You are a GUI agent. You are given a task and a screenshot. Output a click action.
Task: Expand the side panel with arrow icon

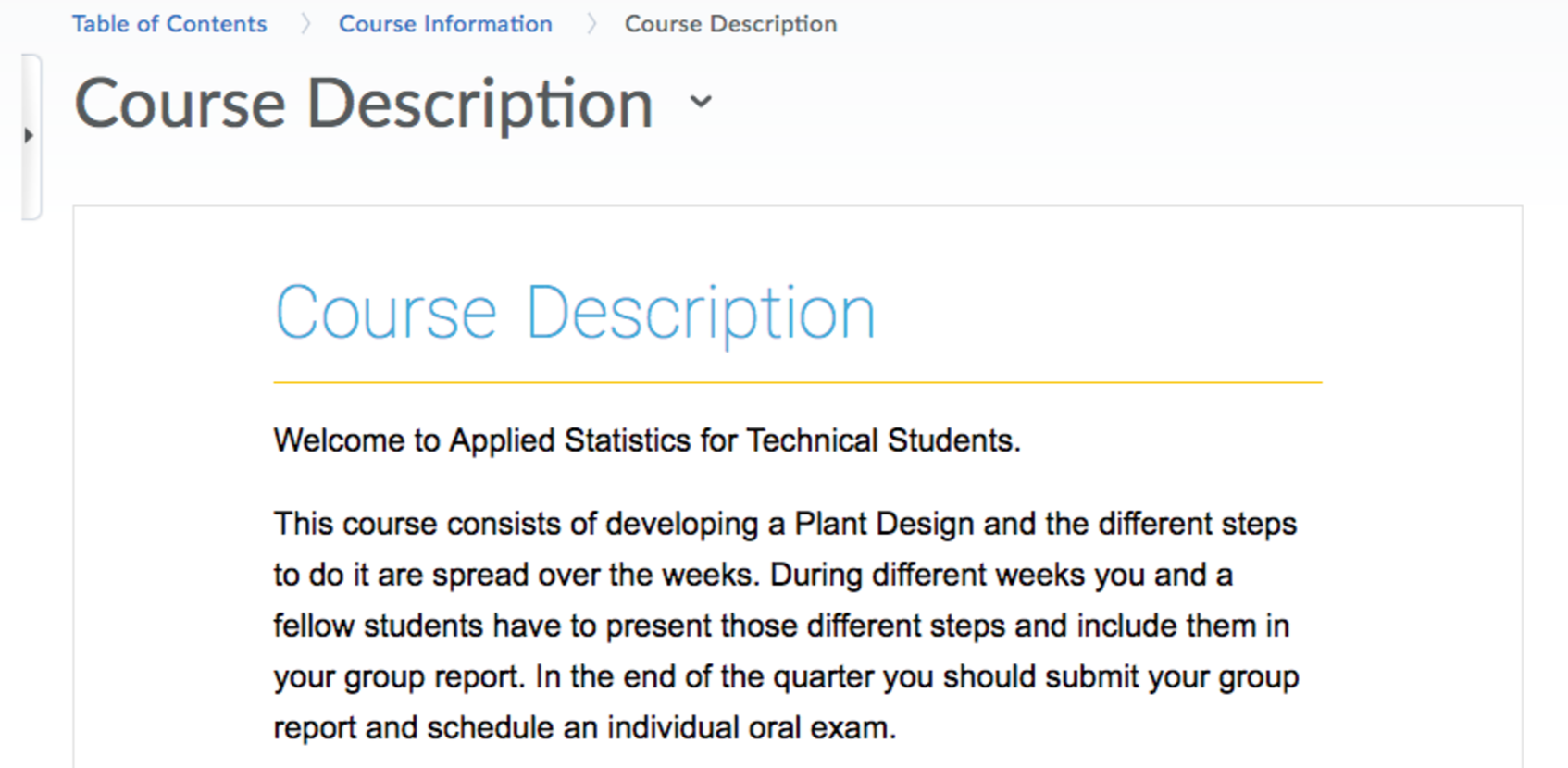(x=29, y=136)
